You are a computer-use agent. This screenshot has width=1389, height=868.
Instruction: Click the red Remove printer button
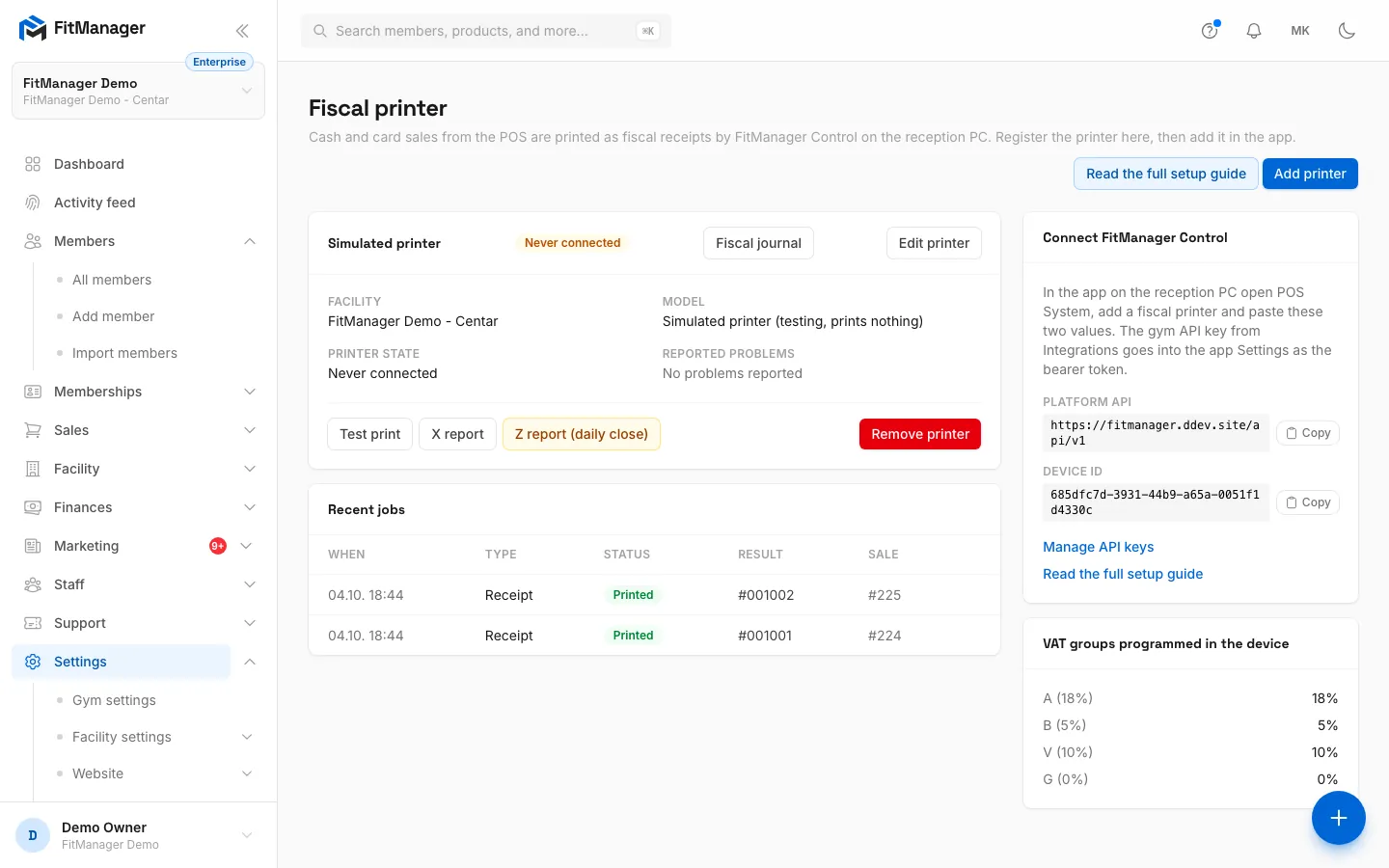920,434
